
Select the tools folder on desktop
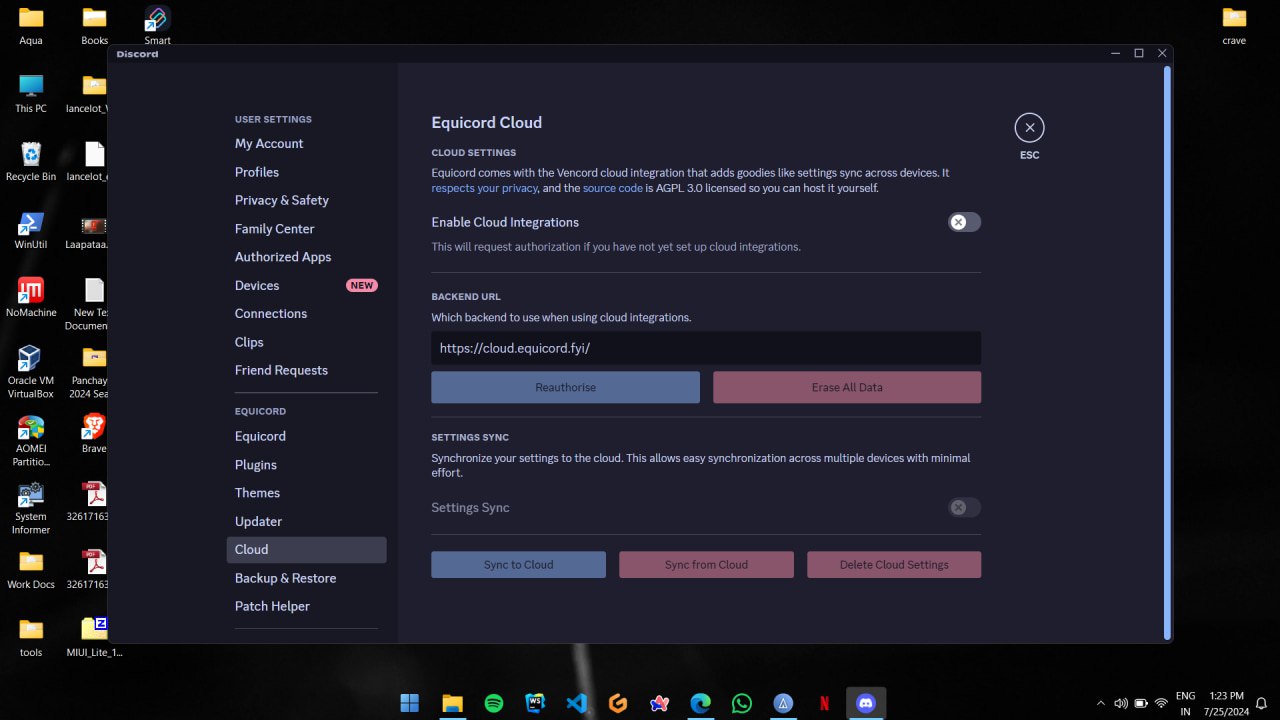[x=31, y=637]
